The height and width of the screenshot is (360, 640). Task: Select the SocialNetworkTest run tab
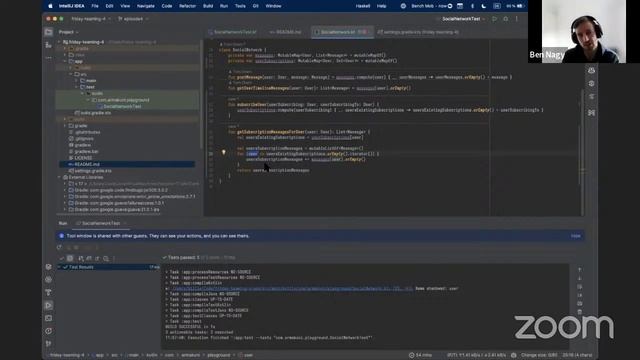coord(101,223)
